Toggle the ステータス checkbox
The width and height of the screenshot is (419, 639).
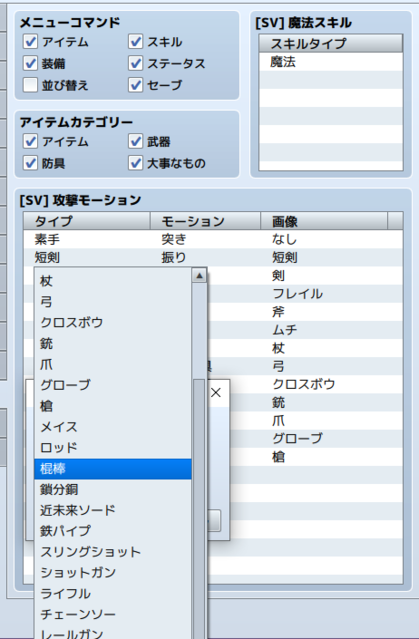[135, 63]
